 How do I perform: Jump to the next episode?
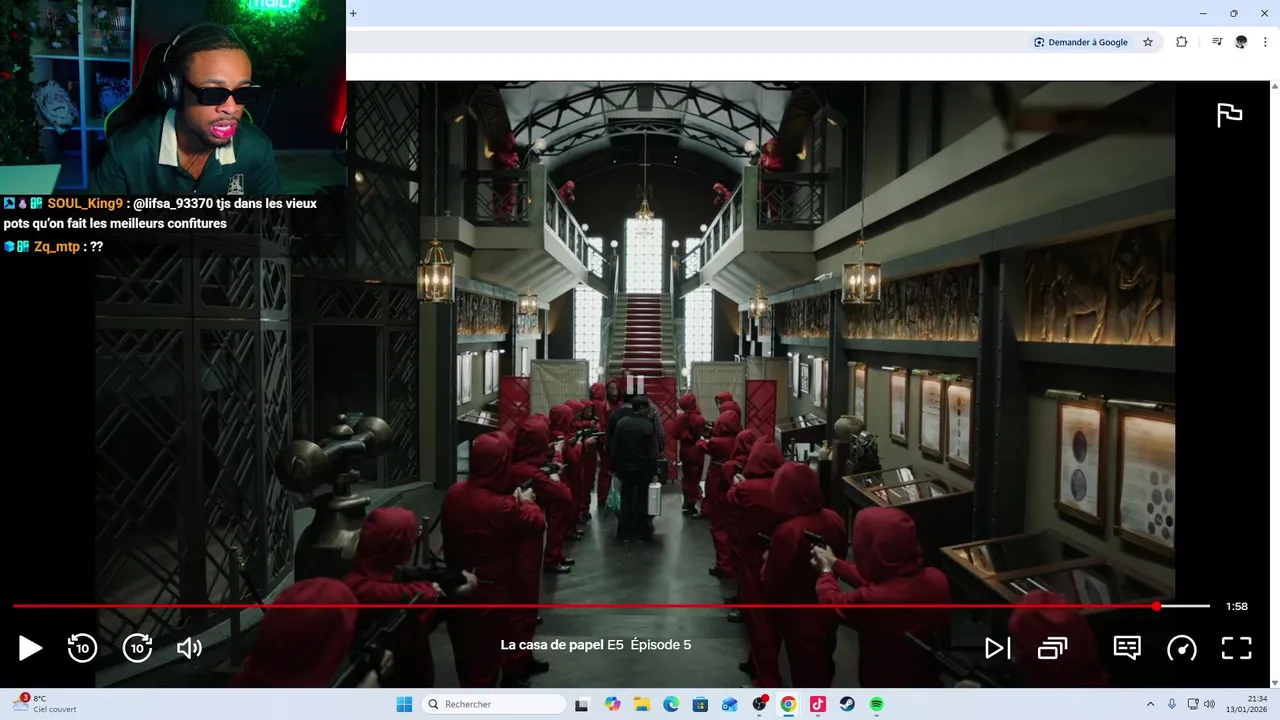pyautogui.click(x=997, y=648)
